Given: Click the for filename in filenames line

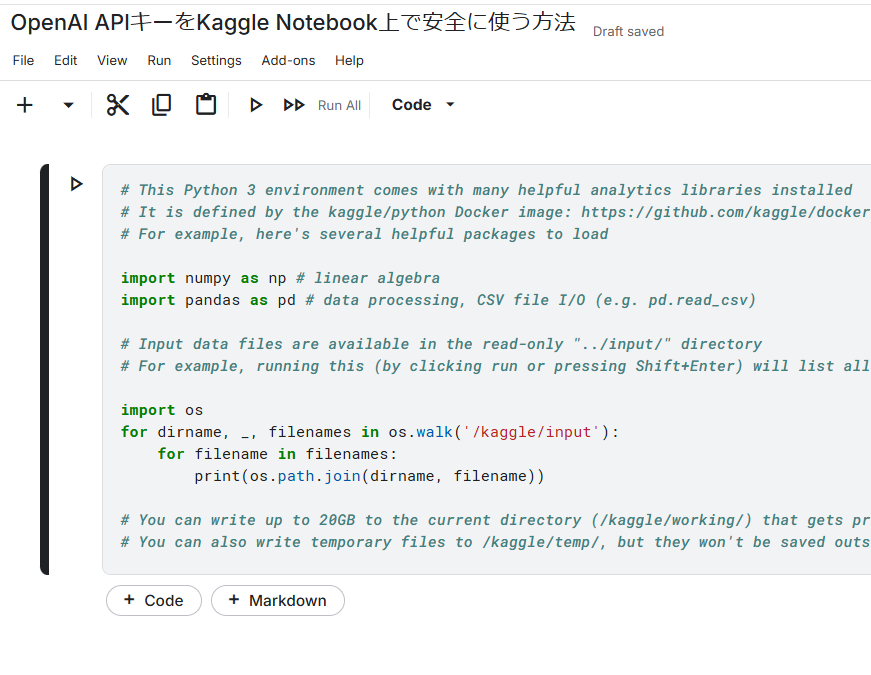Looking at the screenshot, I should (277, 454).
